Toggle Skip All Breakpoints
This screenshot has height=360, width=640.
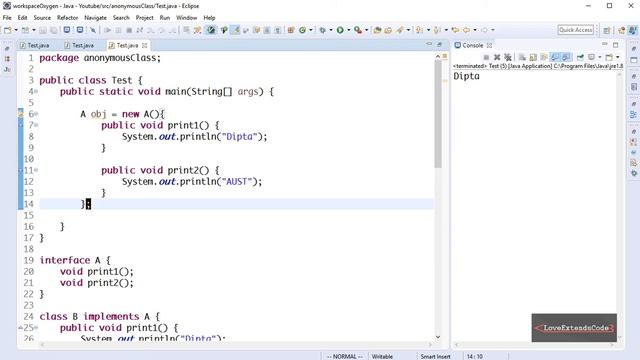(x=93, y=30)
